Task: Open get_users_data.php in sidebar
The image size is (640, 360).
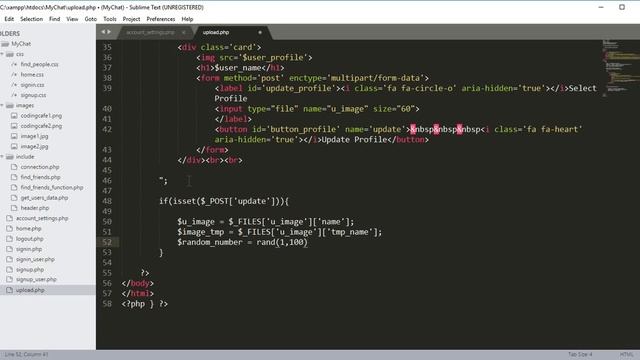Action: (44, 198)
